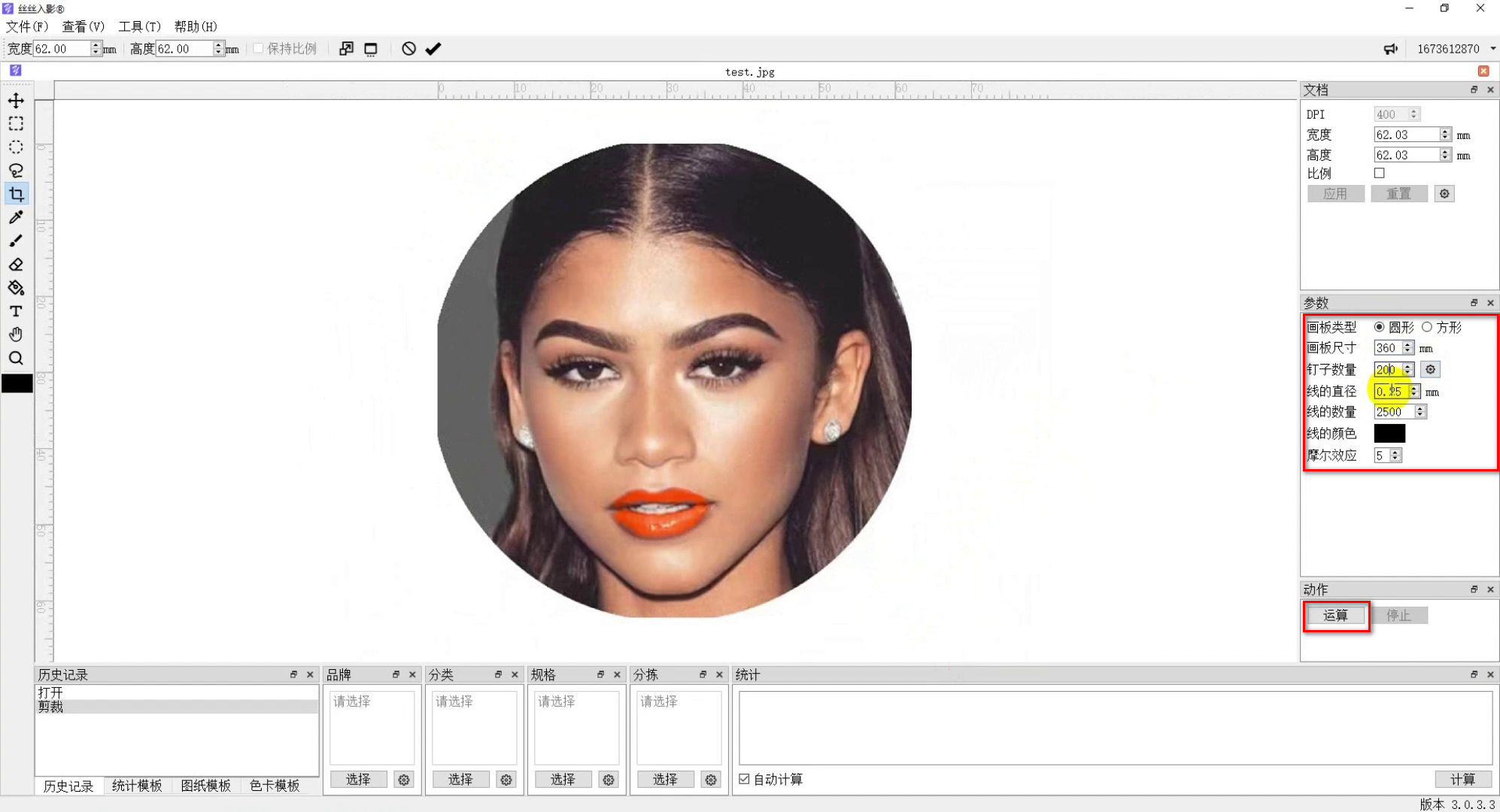Select the Text tool
The width and height of the screenshot is (1500, 812).
[x=16, y=311]
